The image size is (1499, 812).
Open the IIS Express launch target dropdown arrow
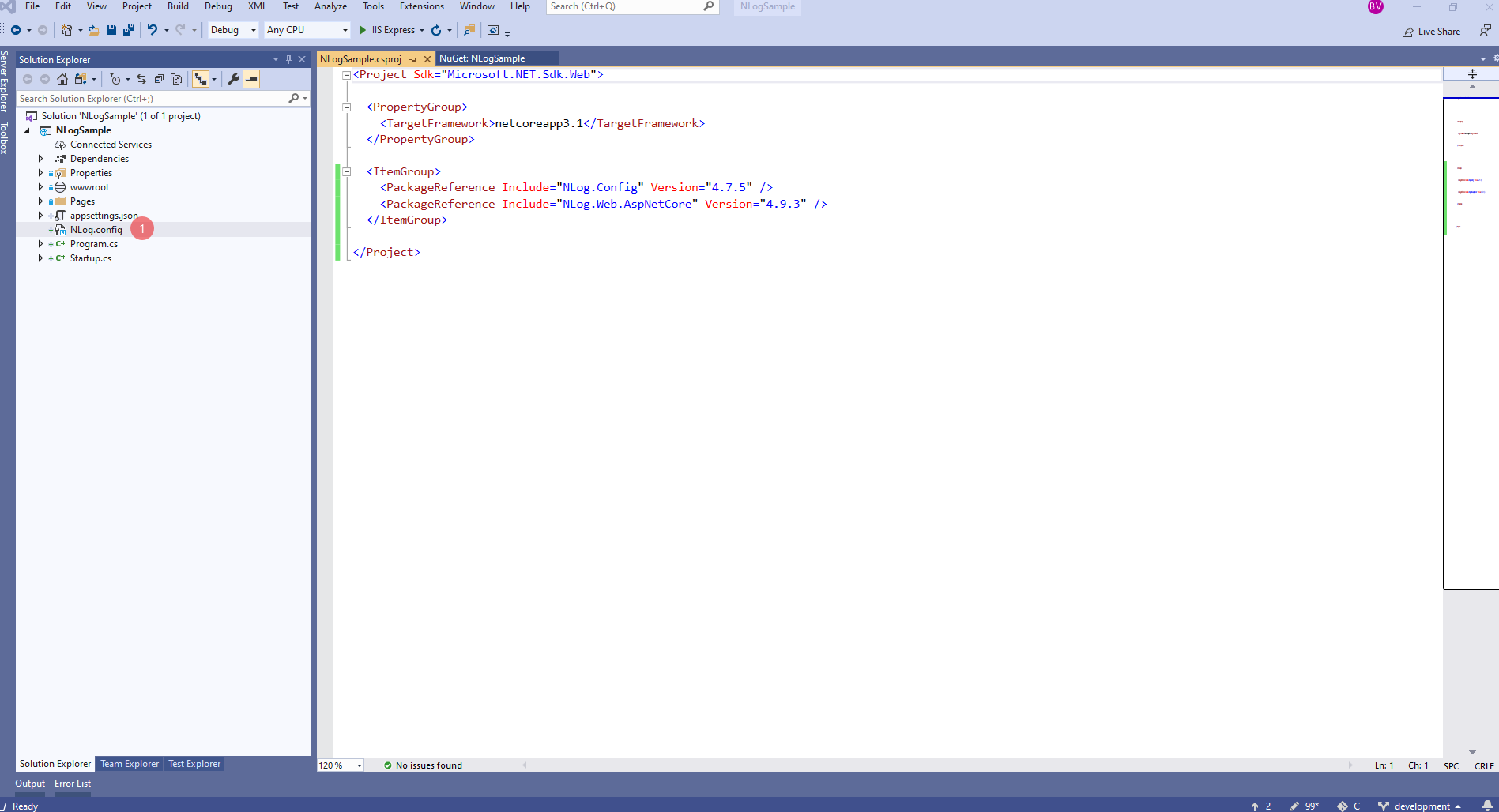(422, 31)
